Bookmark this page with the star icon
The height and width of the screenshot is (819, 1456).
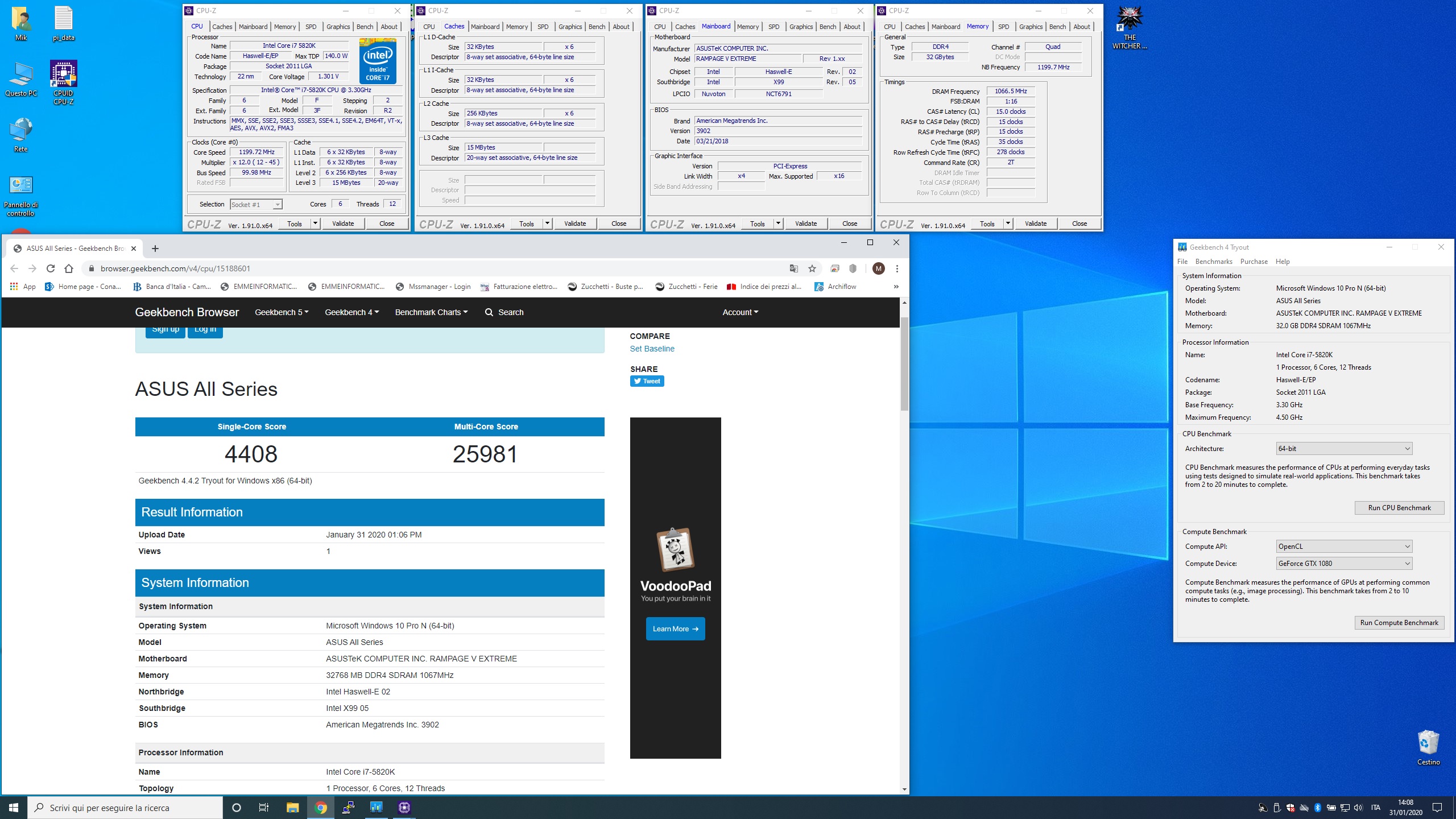[x=812, y=268]
